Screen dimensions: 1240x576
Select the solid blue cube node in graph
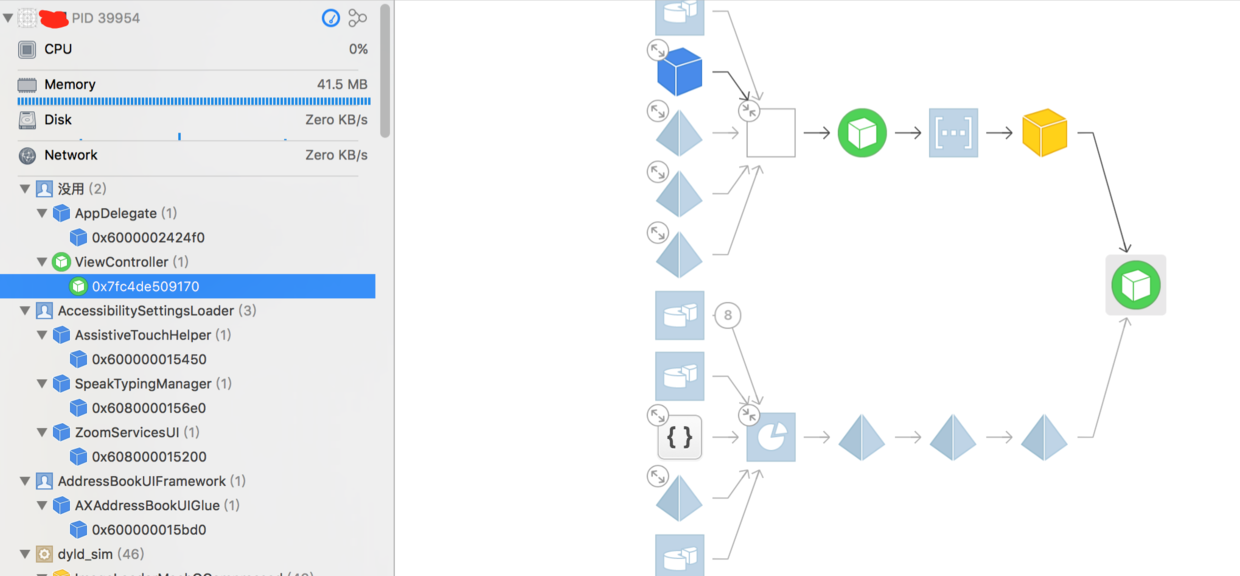(x=680, y=72)
